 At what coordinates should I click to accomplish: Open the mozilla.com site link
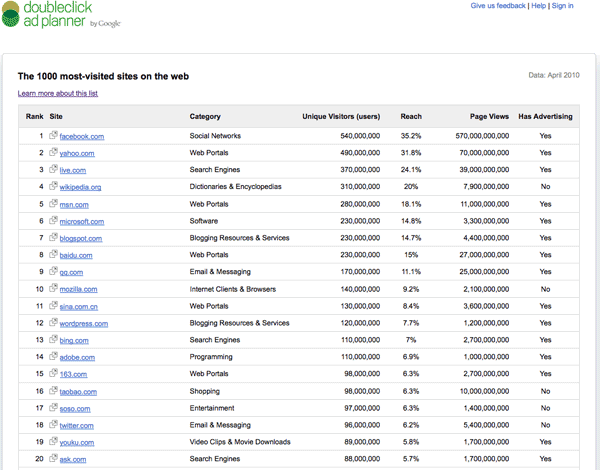(x=78, y=289)
